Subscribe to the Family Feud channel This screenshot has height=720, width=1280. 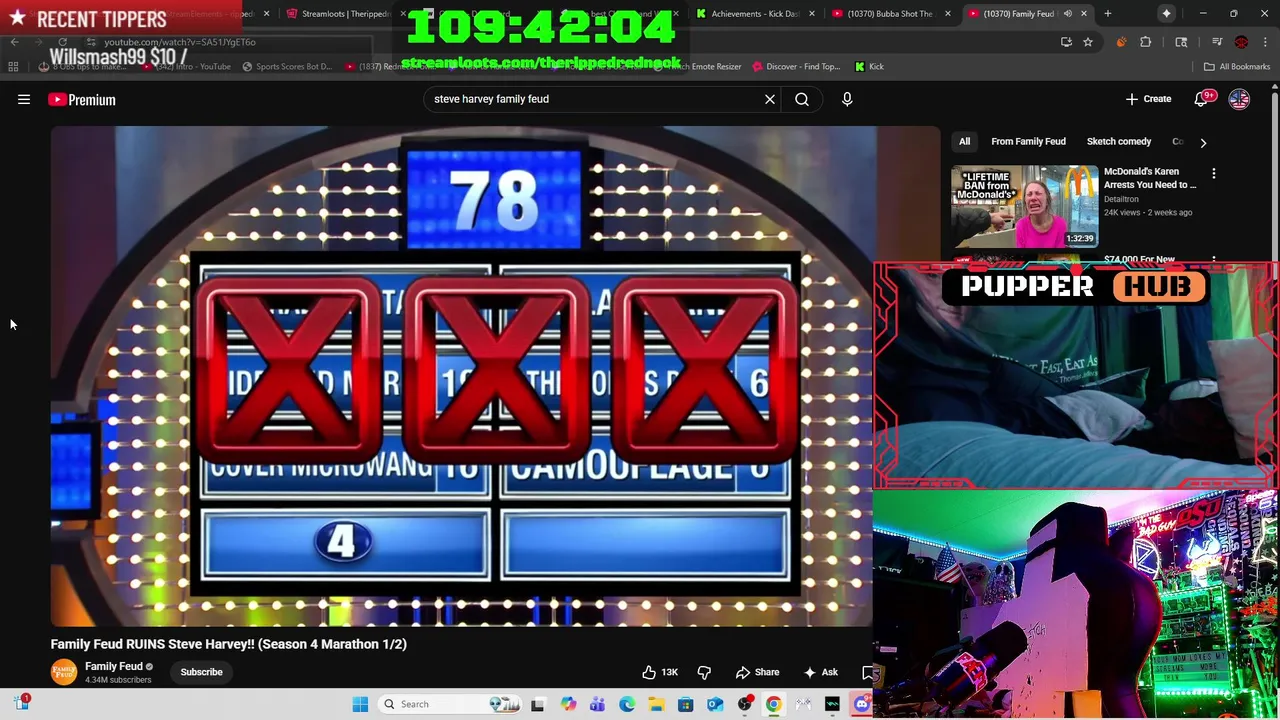[201, 672]
